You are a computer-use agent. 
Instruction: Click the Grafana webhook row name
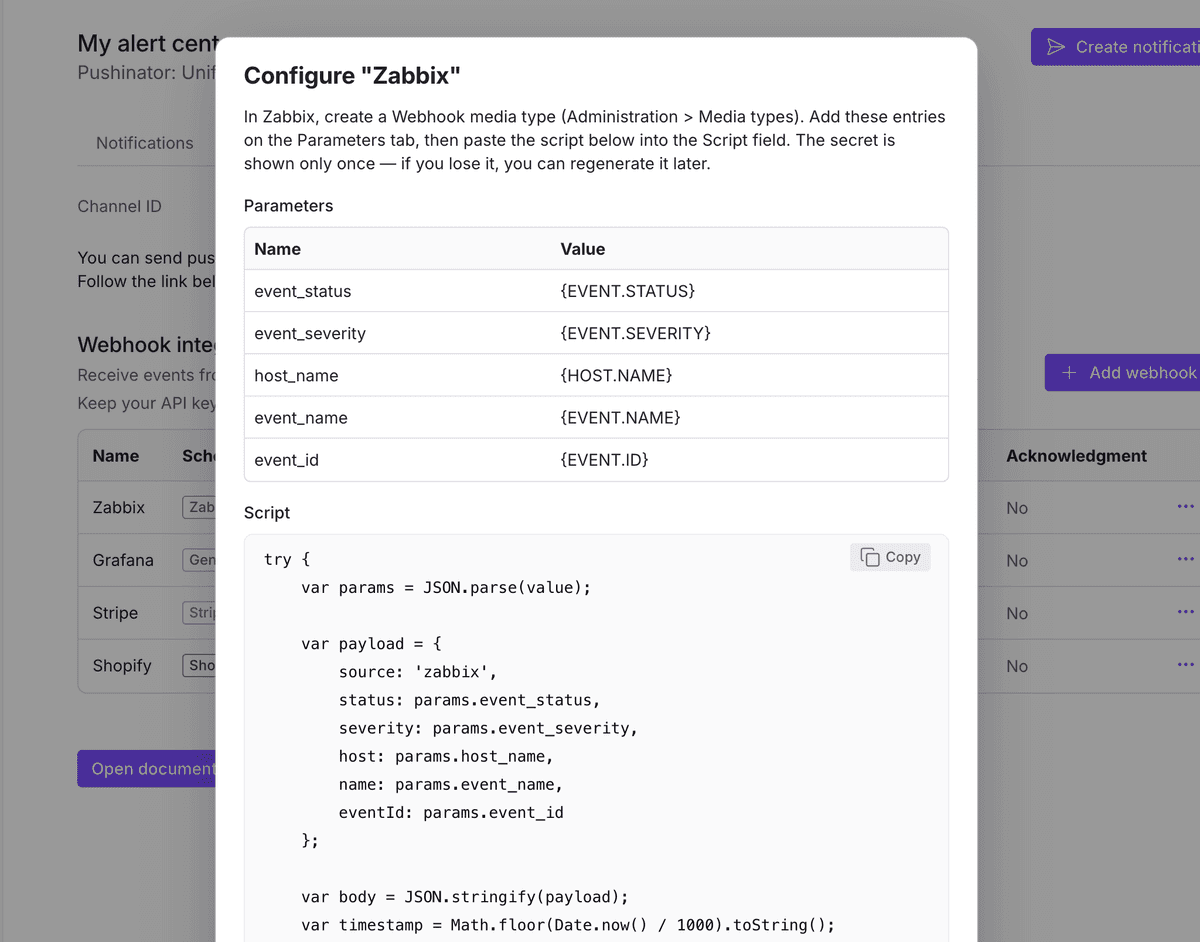[123, 560]
